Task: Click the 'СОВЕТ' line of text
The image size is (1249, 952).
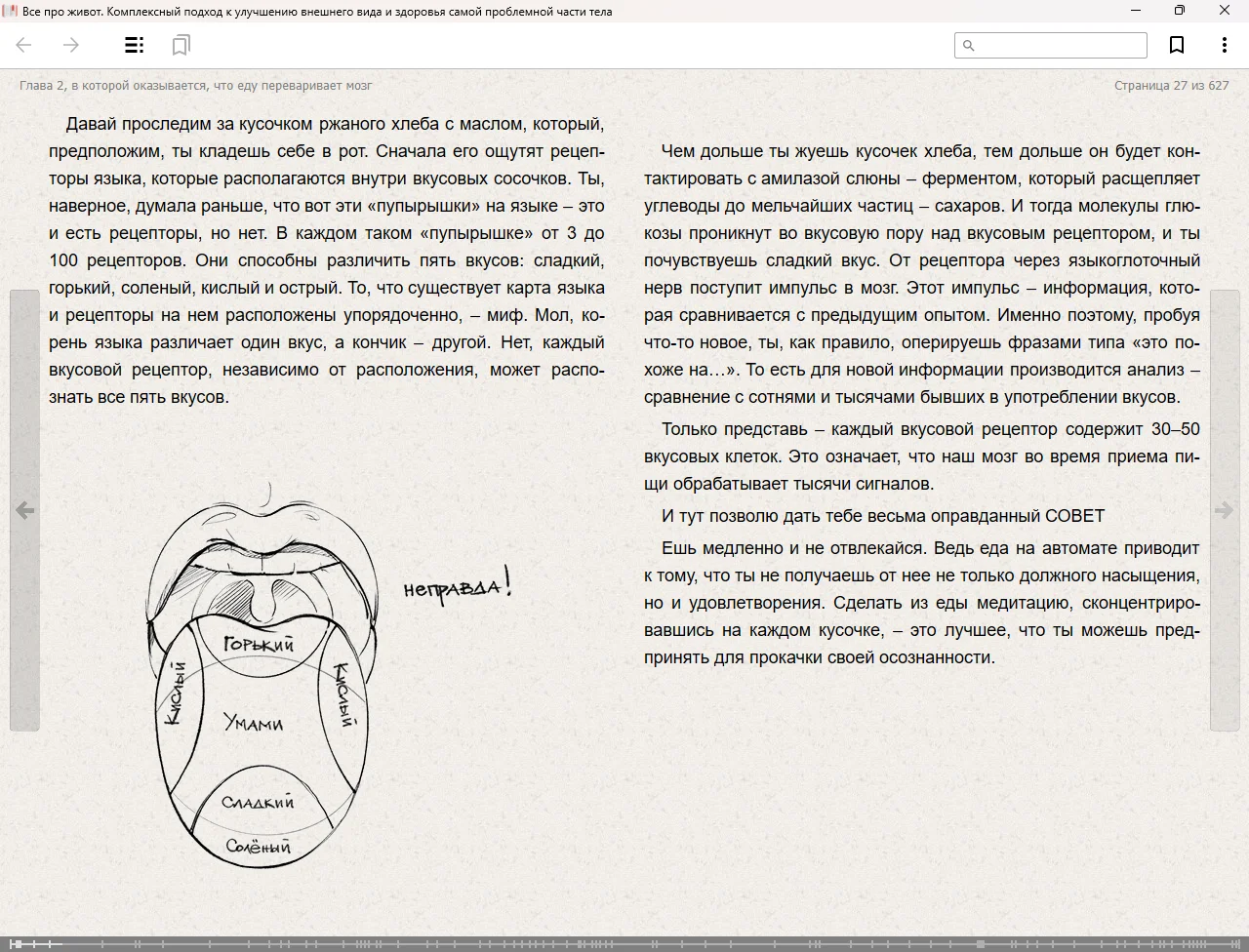Action: pyautogui.click(x=882, y=516)
